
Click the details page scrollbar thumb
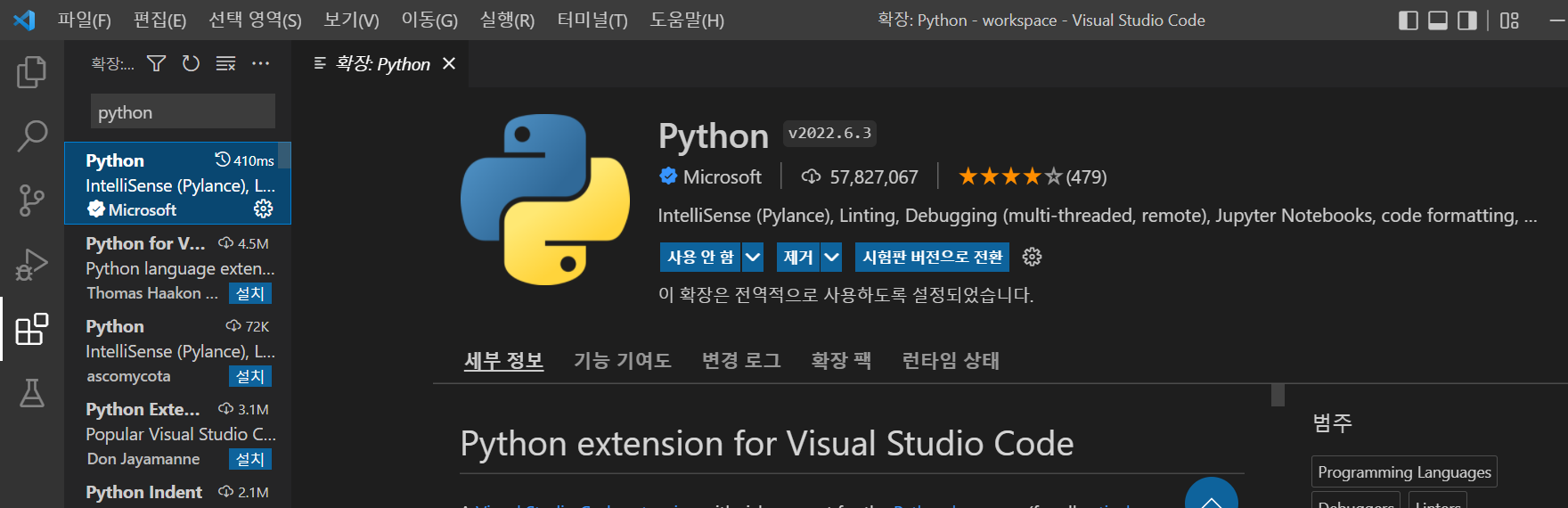[1278, 395]
